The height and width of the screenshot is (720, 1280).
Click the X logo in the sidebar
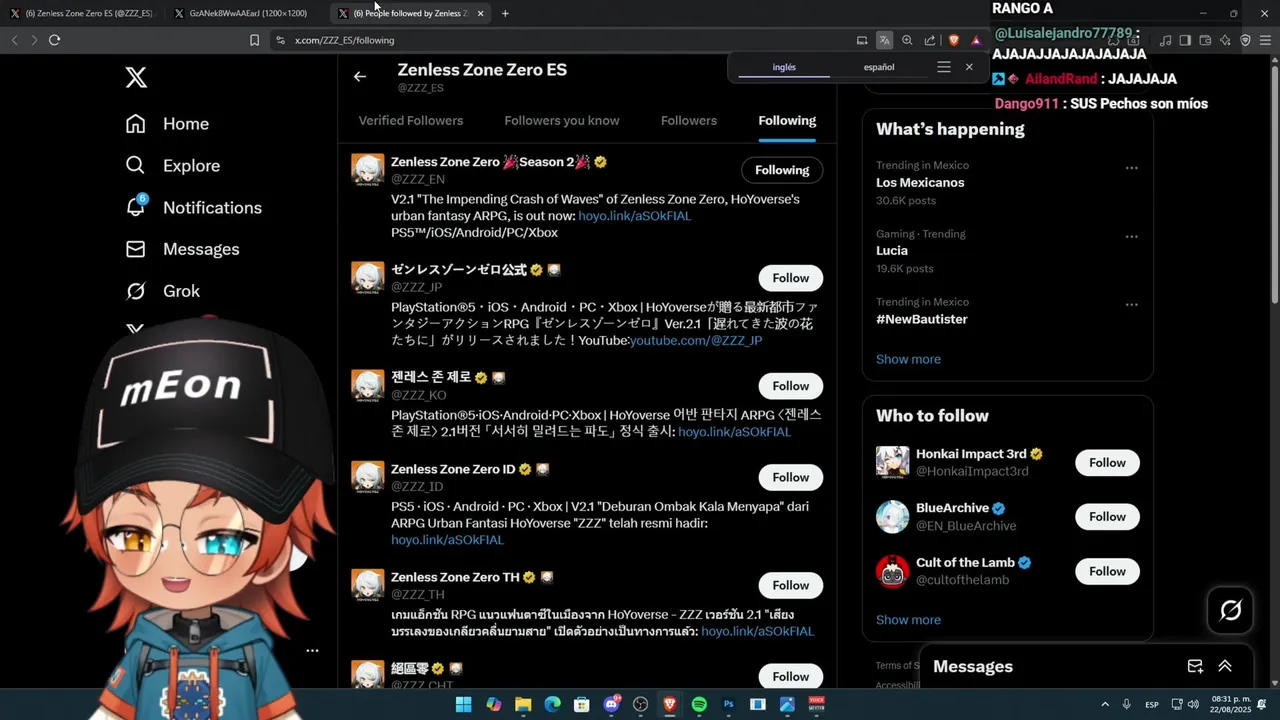136,77
